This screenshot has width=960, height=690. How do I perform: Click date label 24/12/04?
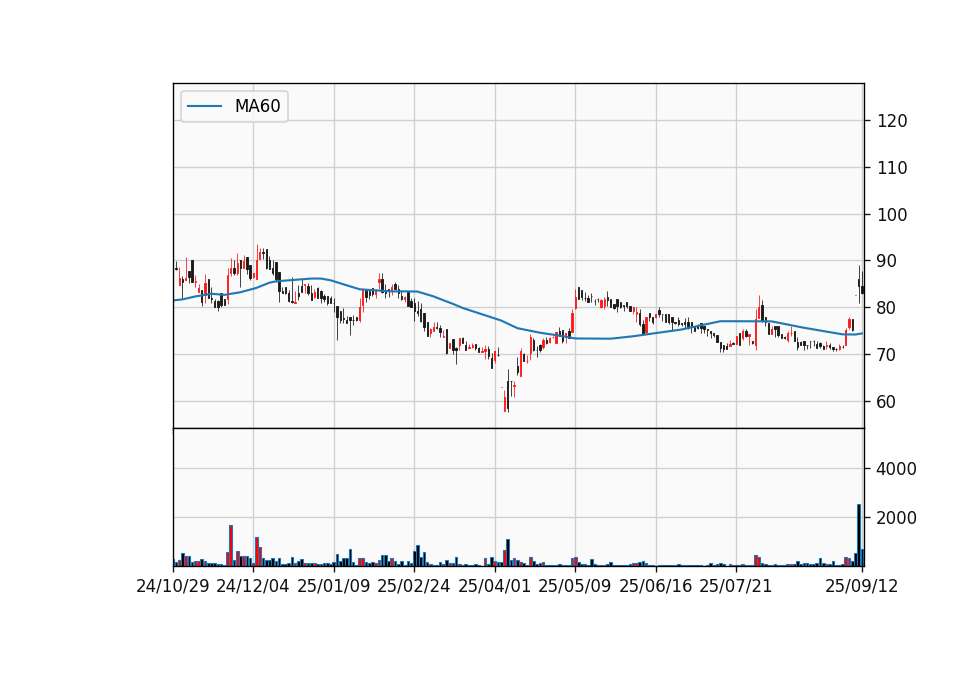(253, 586)
